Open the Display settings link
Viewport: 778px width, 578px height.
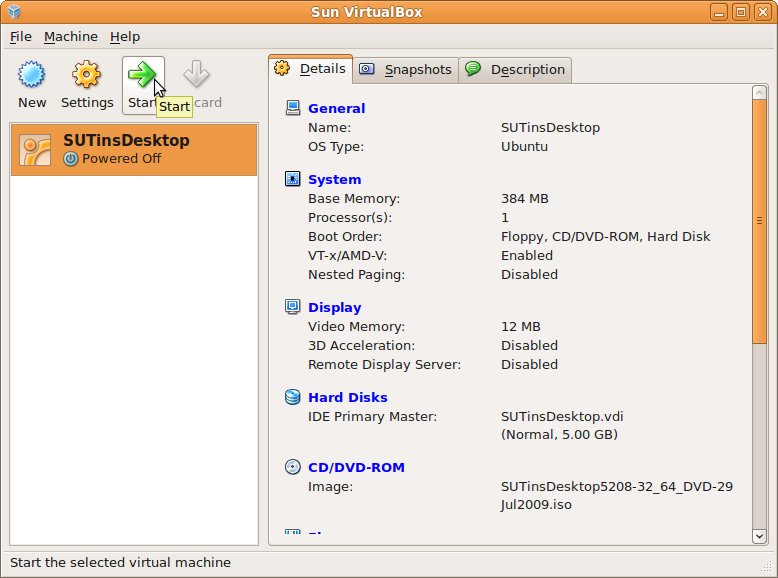334,308
